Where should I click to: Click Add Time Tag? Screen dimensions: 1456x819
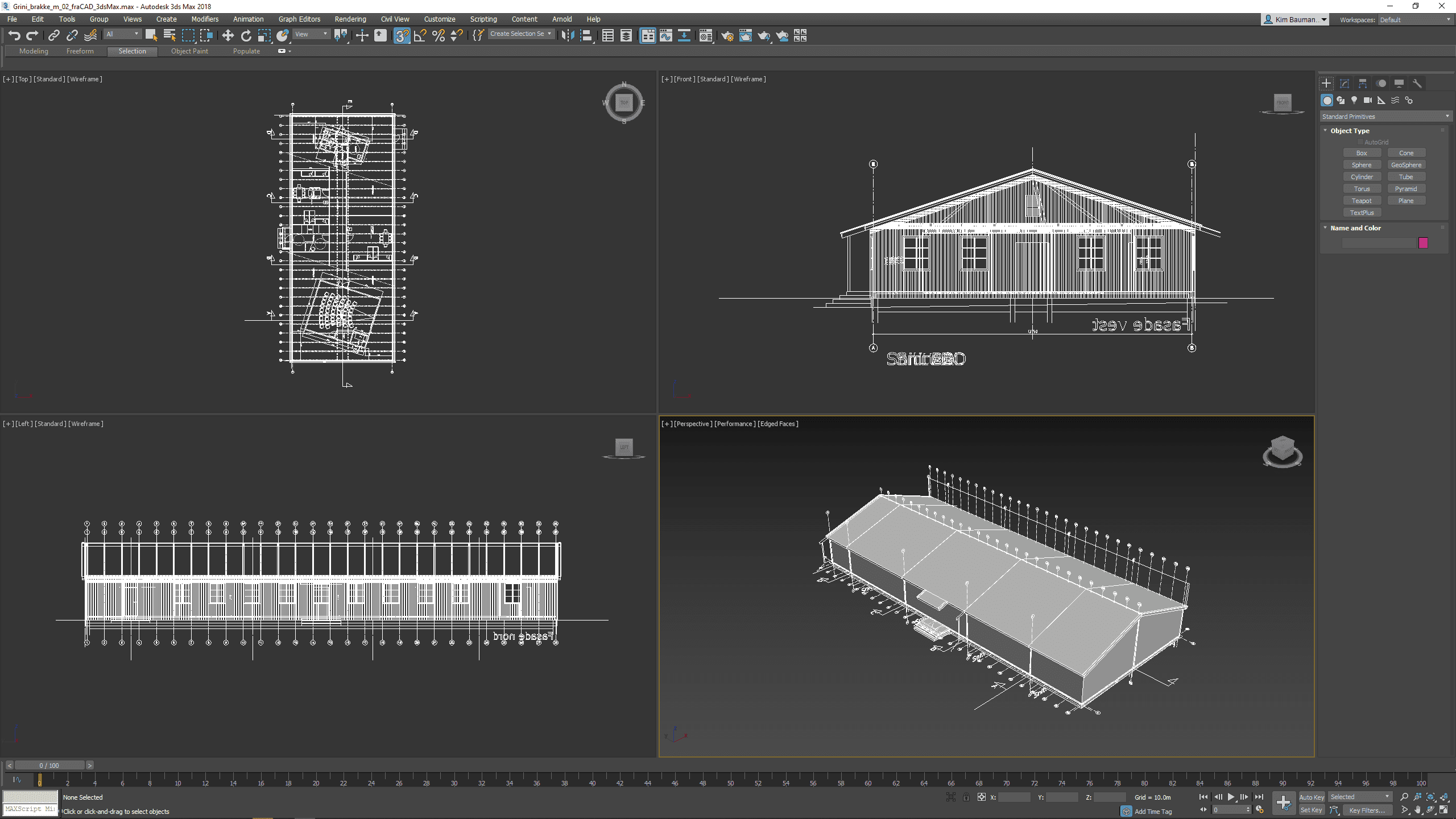pyautogui.click(x=1153, y=812)
